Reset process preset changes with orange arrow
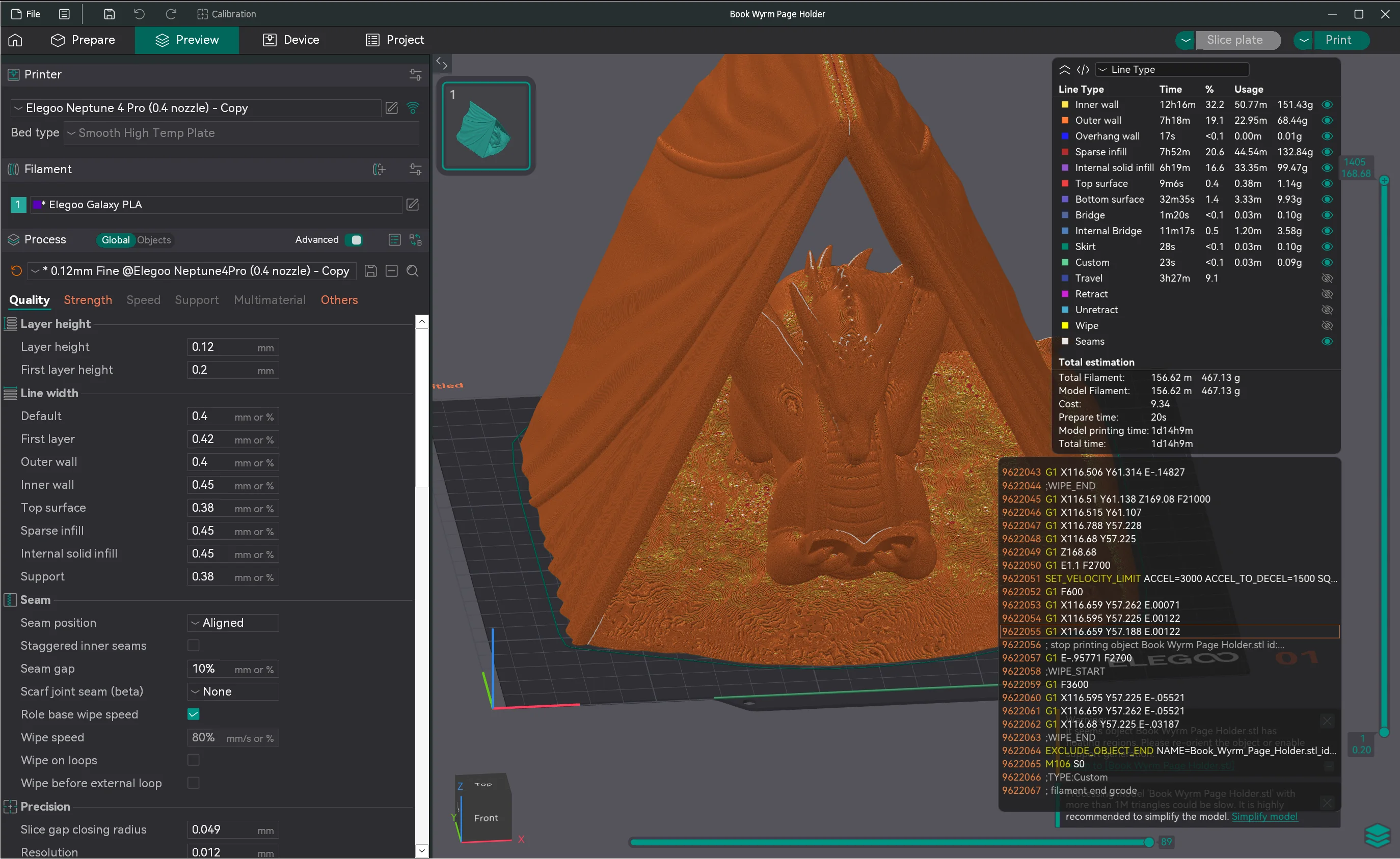 (16, 271)
